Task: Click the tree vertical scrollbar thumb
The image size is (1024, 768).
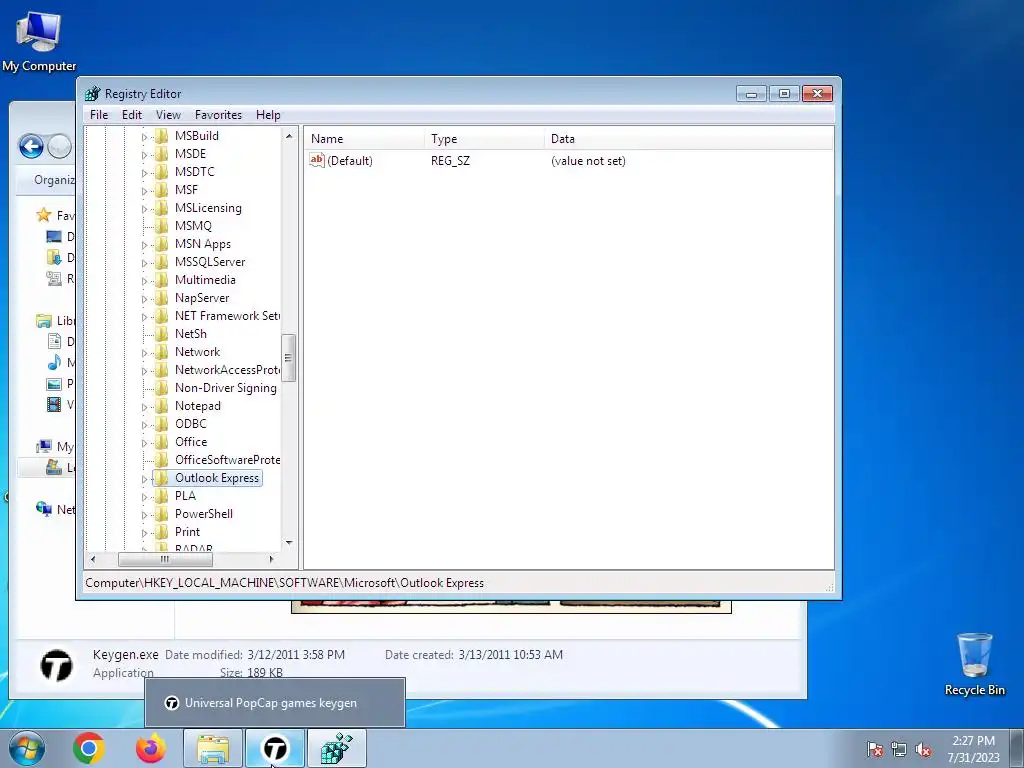Action: 288,358
